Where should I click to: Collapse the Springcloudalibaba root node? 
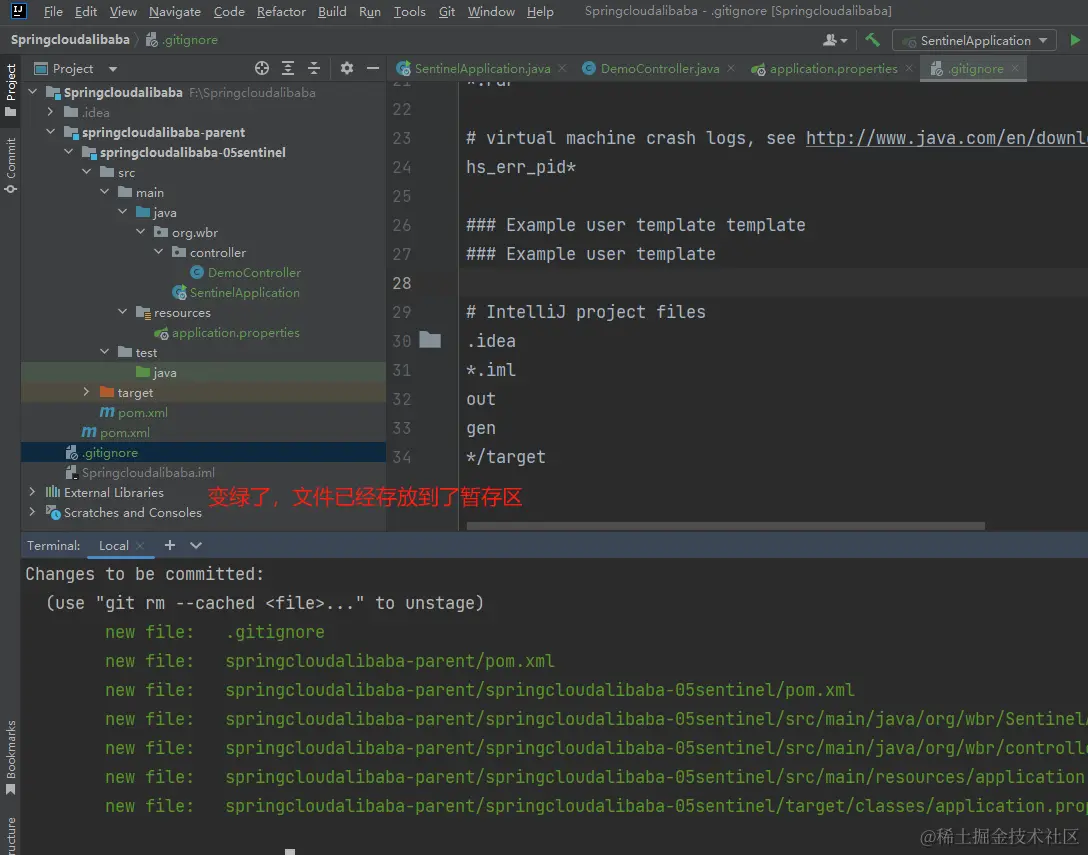tap(33, 92)
